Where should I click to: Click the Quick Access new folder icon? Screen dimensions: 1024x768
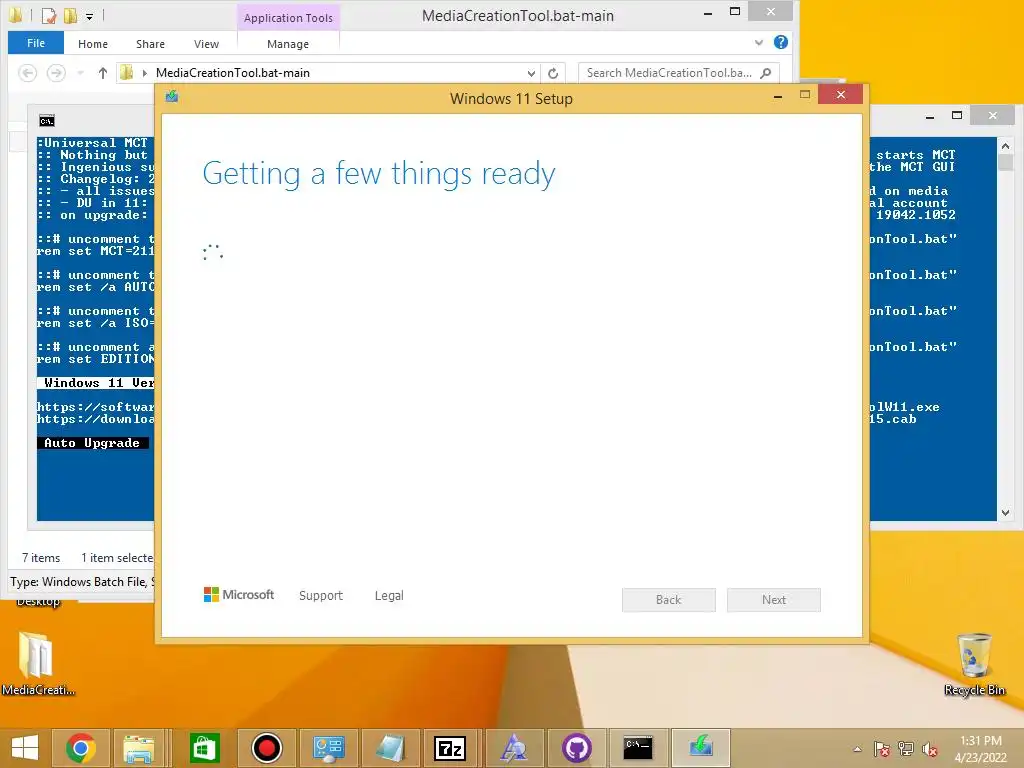click(71, 16)
